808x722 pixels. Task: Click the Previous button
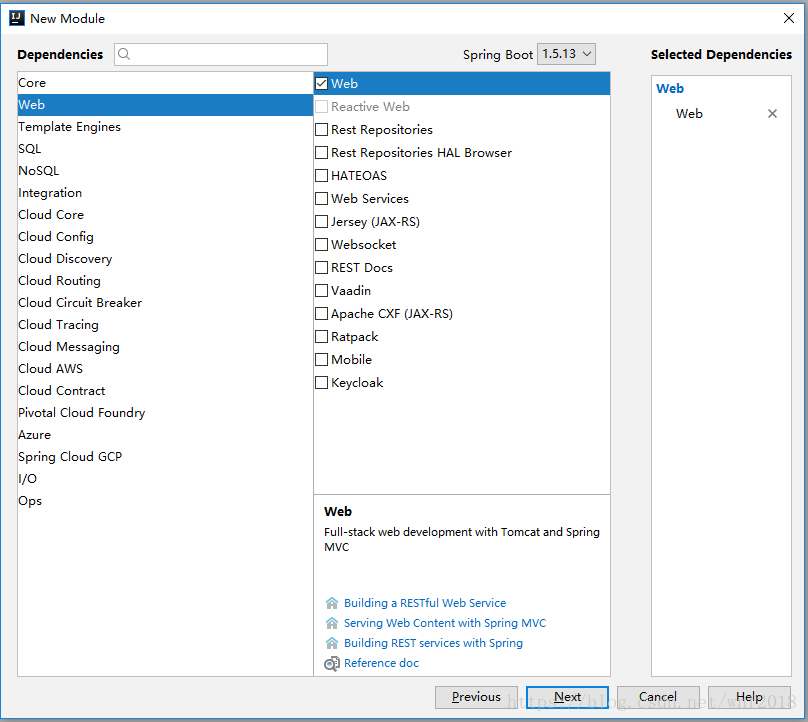[x=476, y=697]
